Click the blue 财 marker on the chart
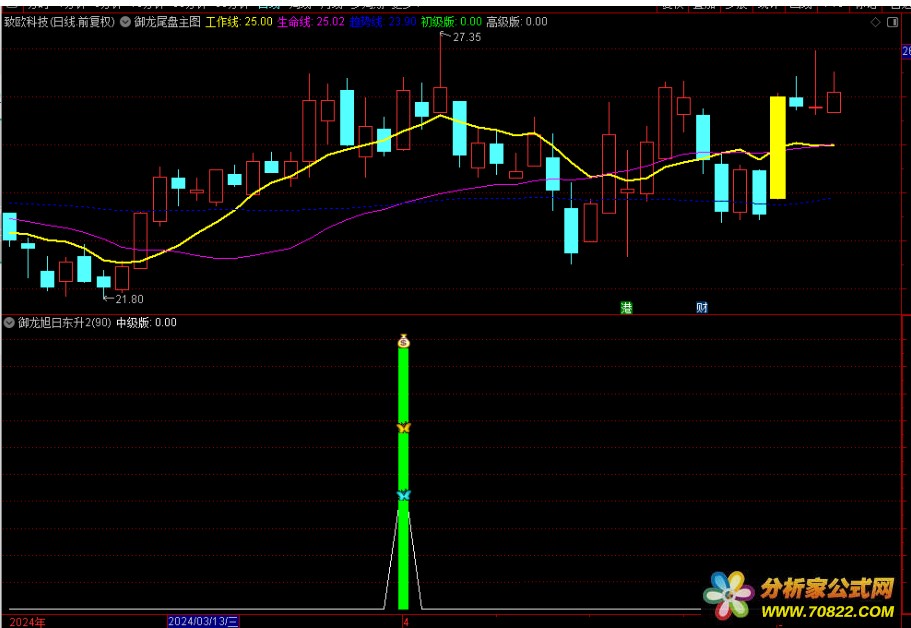This screenshot has height=628, width=911. coord(702,307)
